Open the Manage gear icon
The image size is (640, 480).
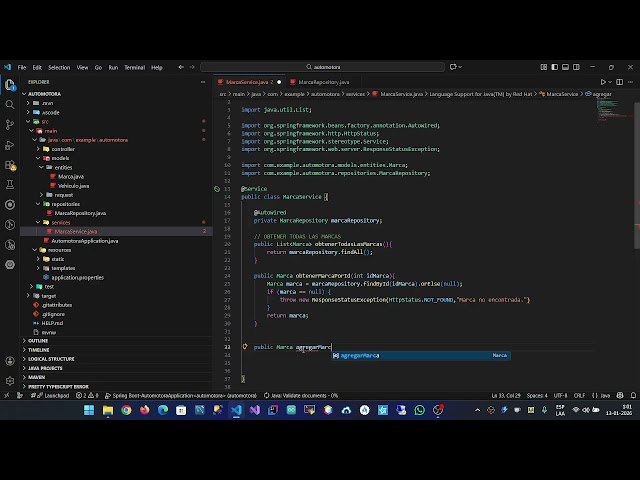click(x=10, y=381)
